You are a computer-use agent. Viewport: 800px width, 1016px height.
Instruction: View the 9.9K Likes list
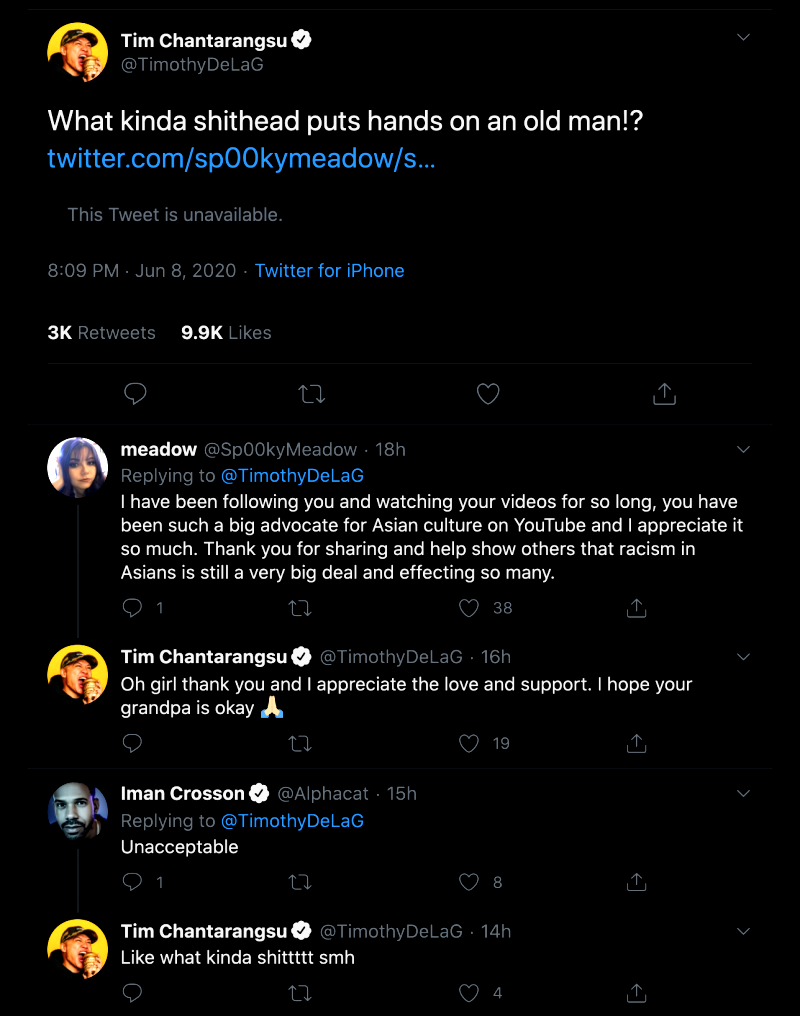226,333
